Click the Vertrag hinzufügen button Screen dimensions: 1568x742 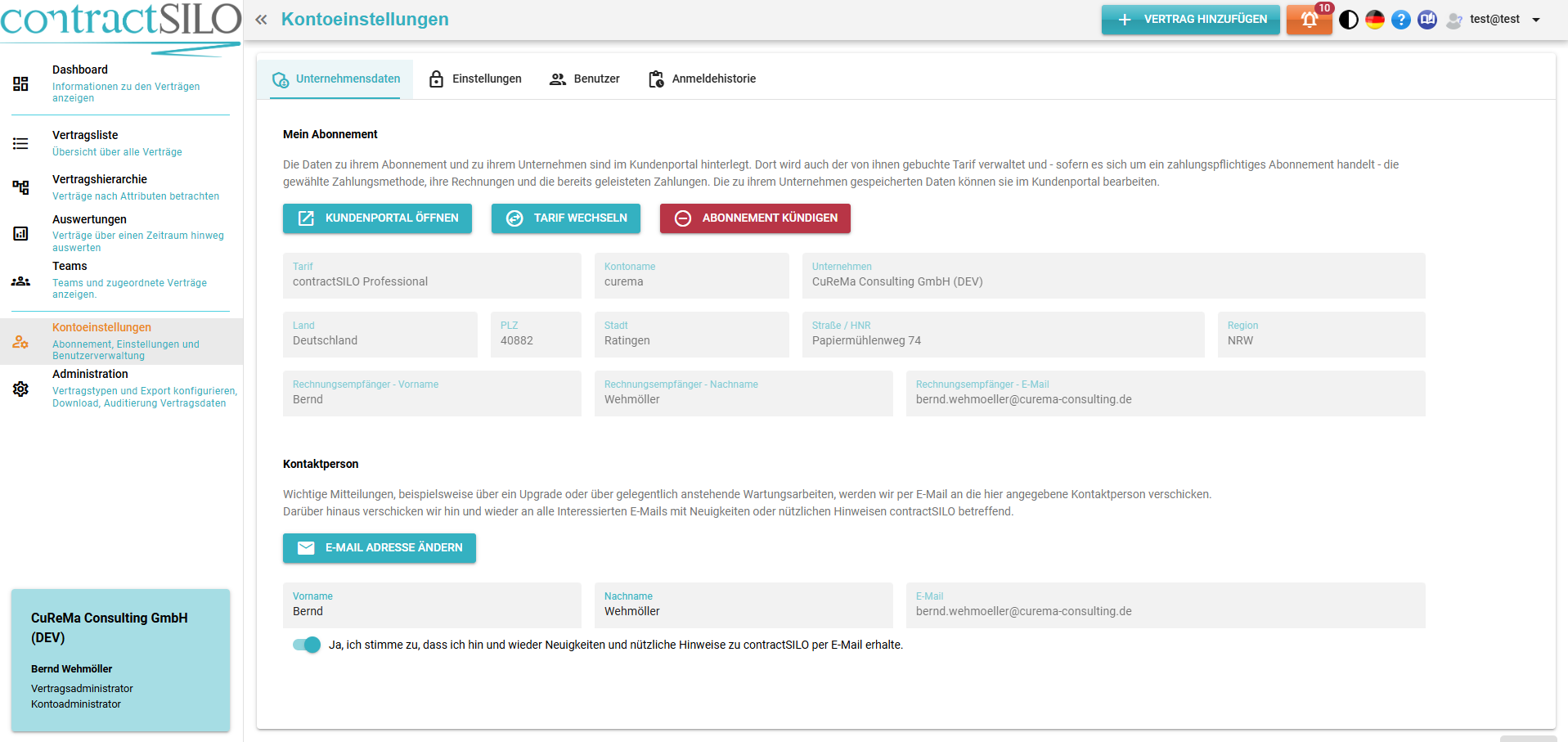pyautogui.click(x=1191, y=20)
